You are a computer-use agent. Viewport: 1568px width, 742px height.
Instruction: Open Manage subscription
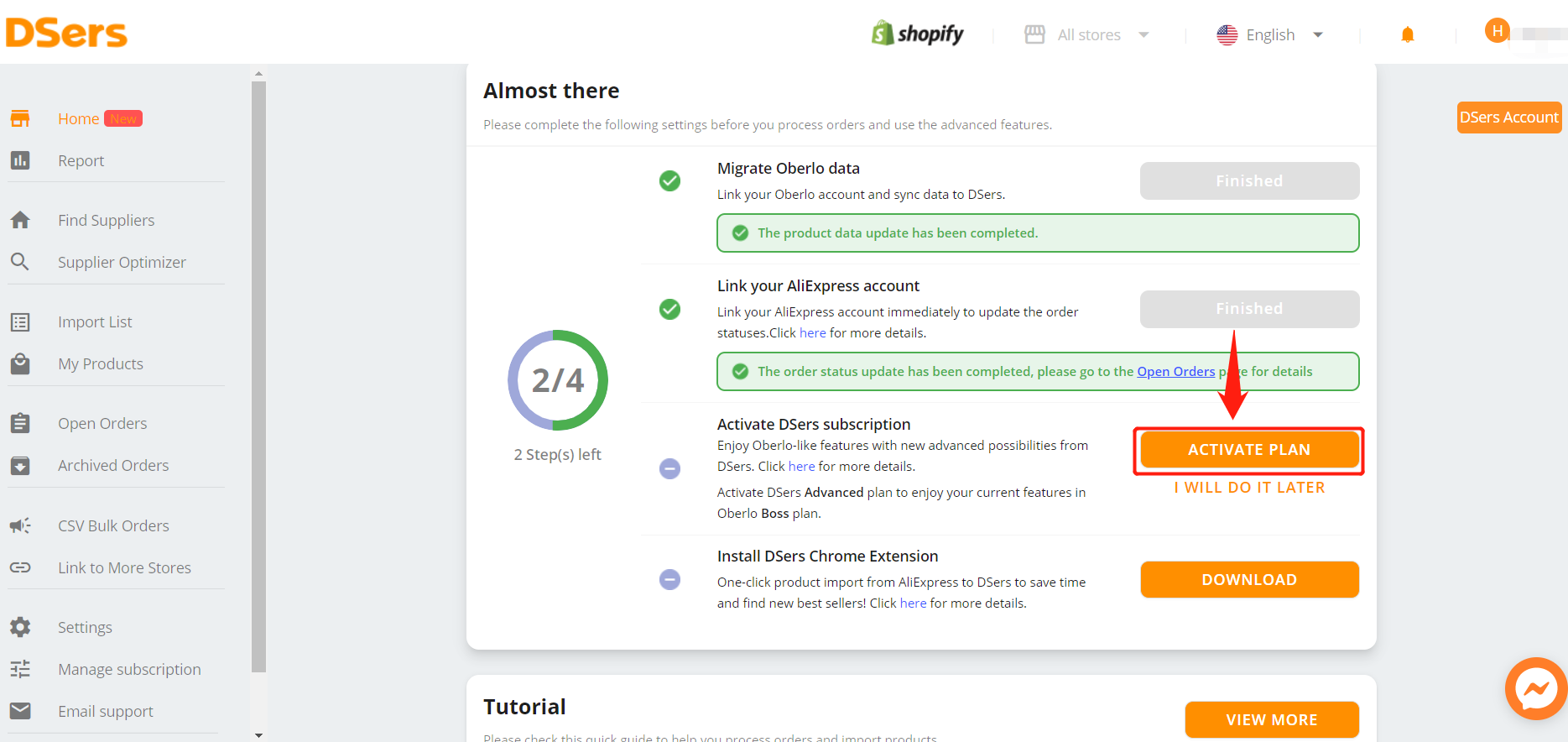coord(129,669)
